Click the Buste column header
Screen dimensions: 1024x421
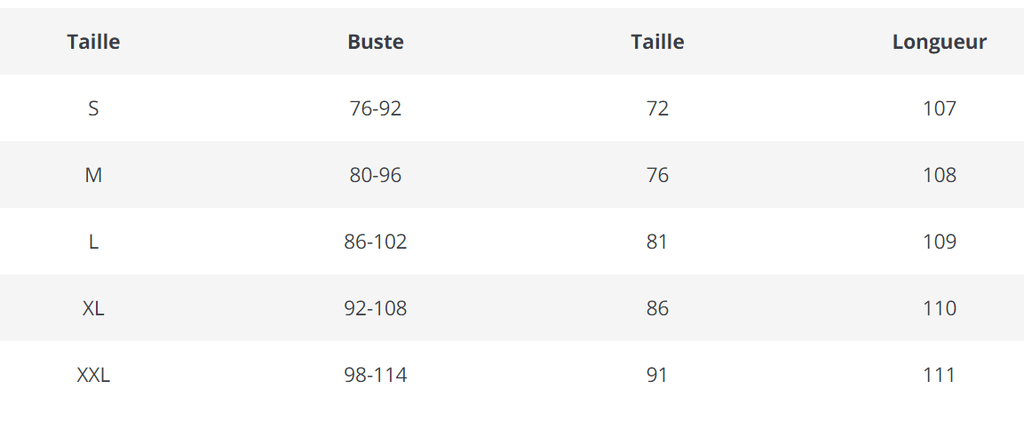(x=376, y=42)
